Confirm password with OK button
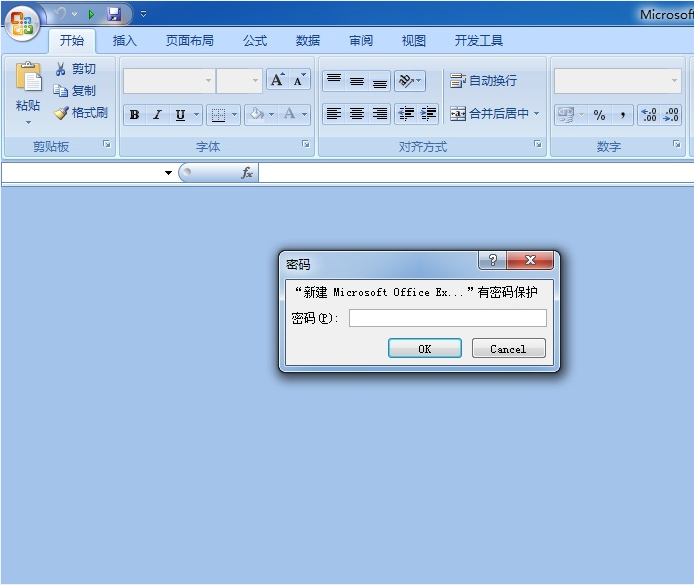 coord(425,348)
